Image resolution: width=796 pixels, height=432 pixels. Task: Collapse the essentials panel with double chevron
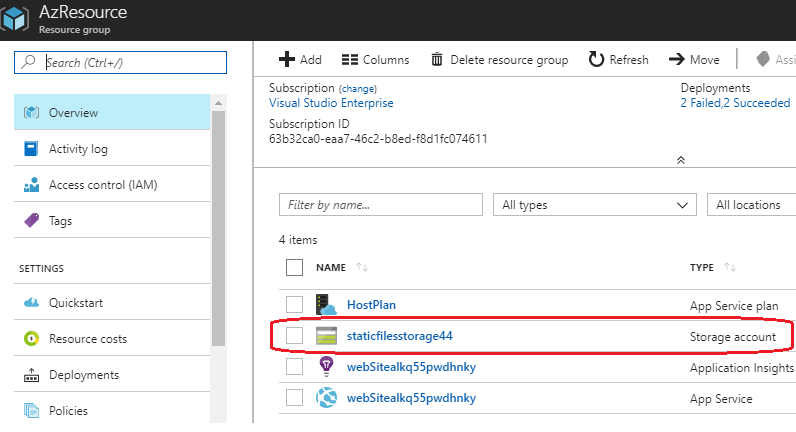(x=681, y=160)
